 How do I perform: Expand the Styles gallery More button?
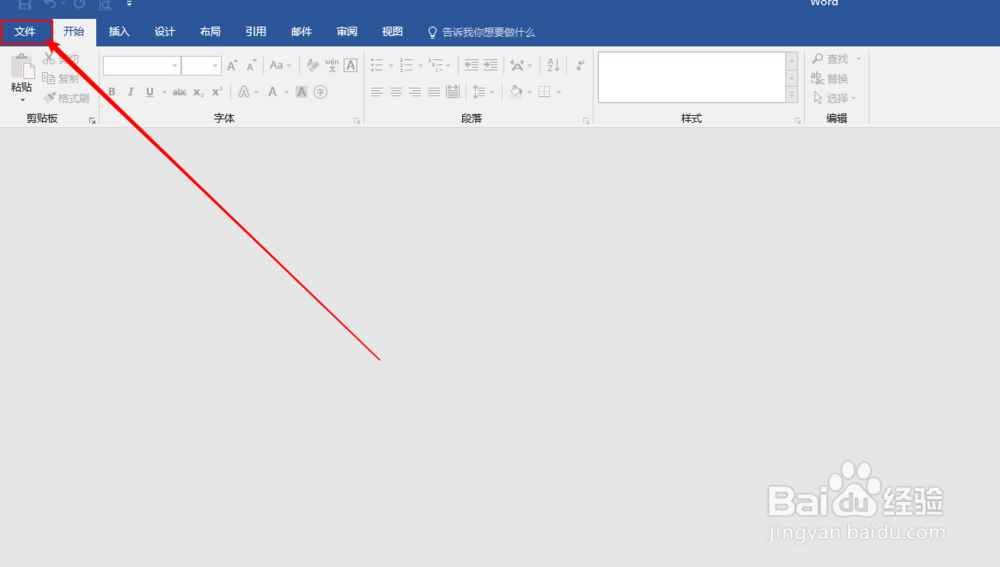791,95
